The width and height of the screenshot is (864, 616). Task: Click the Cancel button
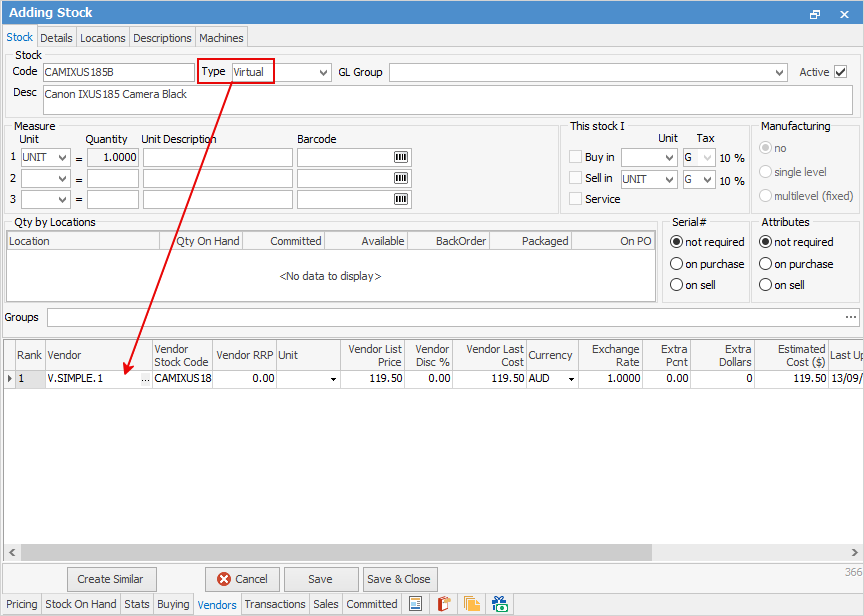coord(242,579)
